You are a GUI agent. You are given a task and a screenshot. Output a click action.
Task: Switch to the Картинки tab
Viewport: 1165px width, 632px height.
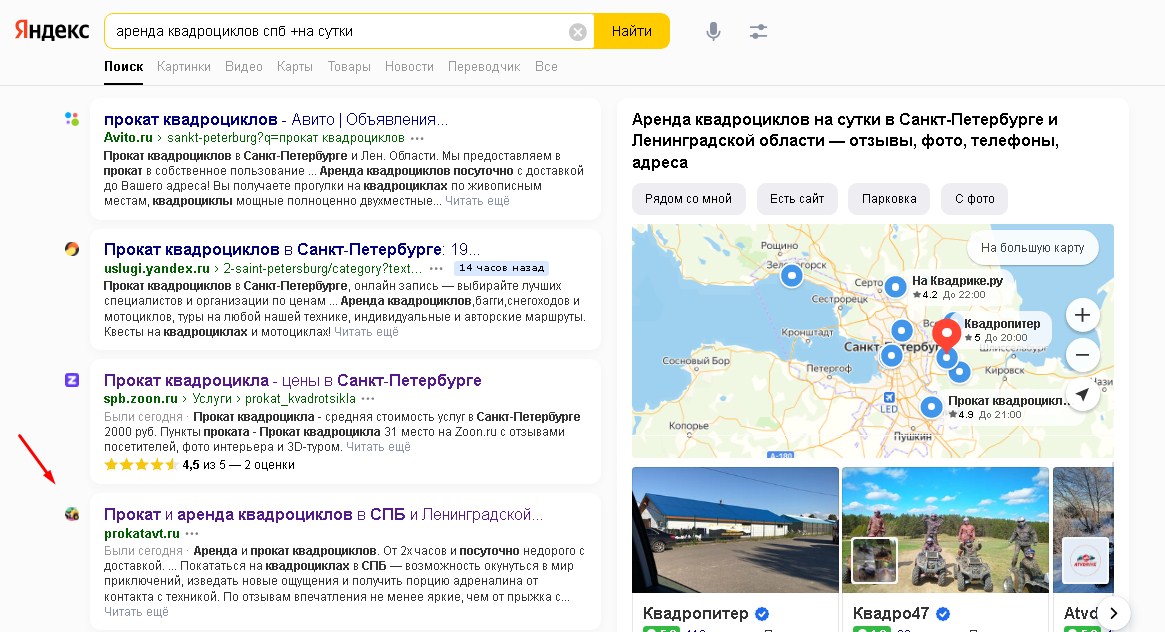click(x=185, y=66)
